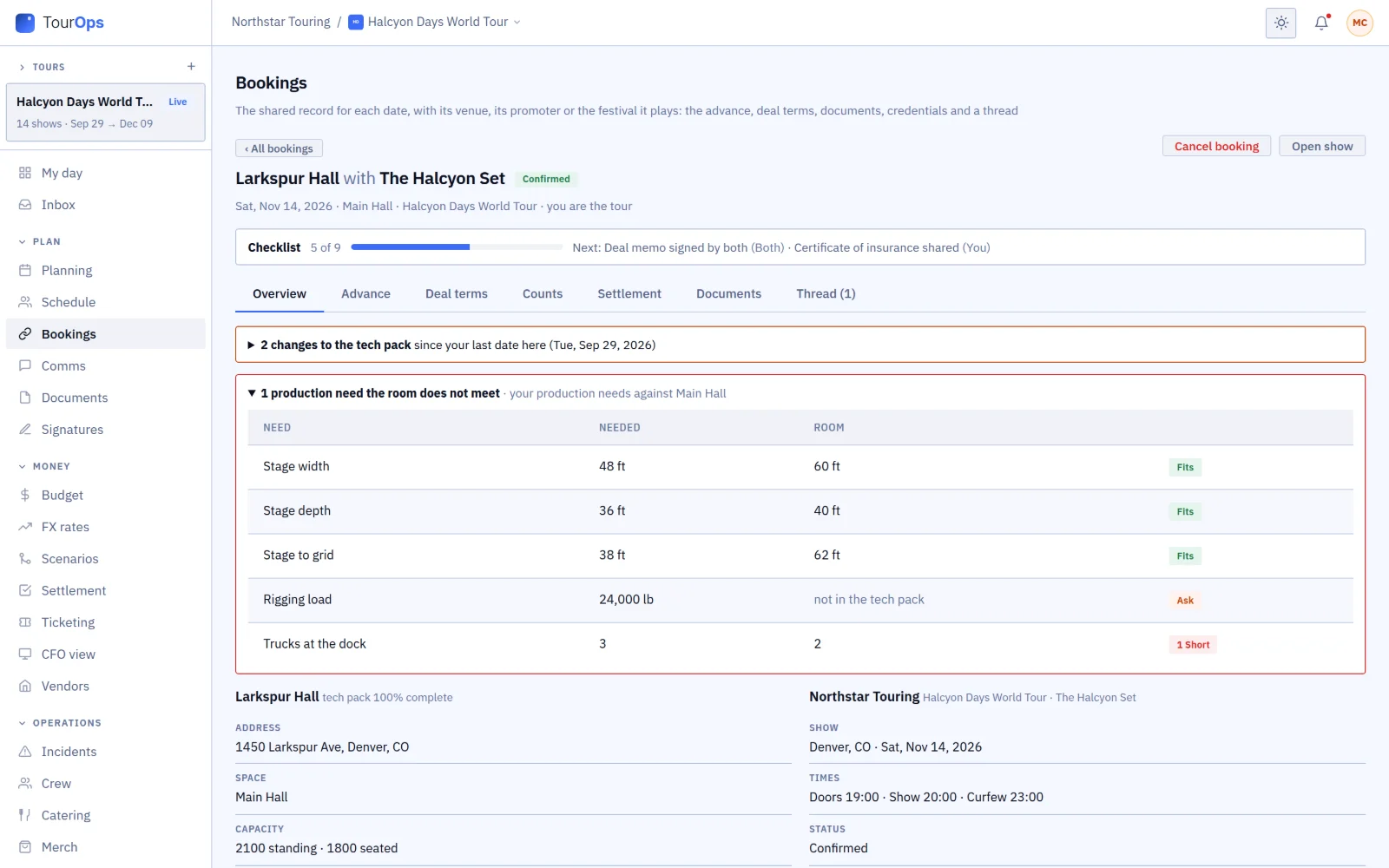This screenshot has width=1389, height=868.
Task: Toggle the light/dark theme sun icon
Action: click(1280, 23)
